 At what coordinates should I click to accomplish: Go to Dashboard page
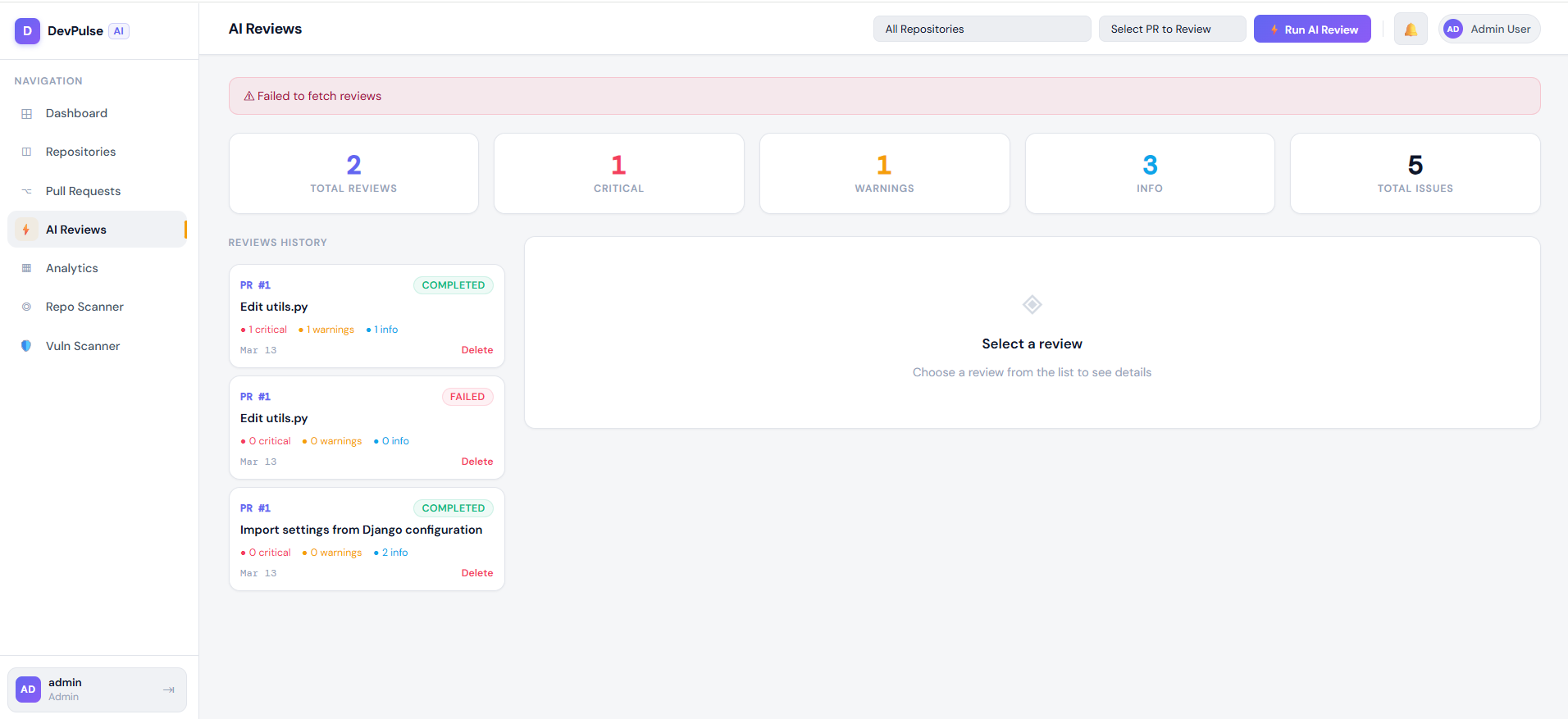[x=97, y=113]
